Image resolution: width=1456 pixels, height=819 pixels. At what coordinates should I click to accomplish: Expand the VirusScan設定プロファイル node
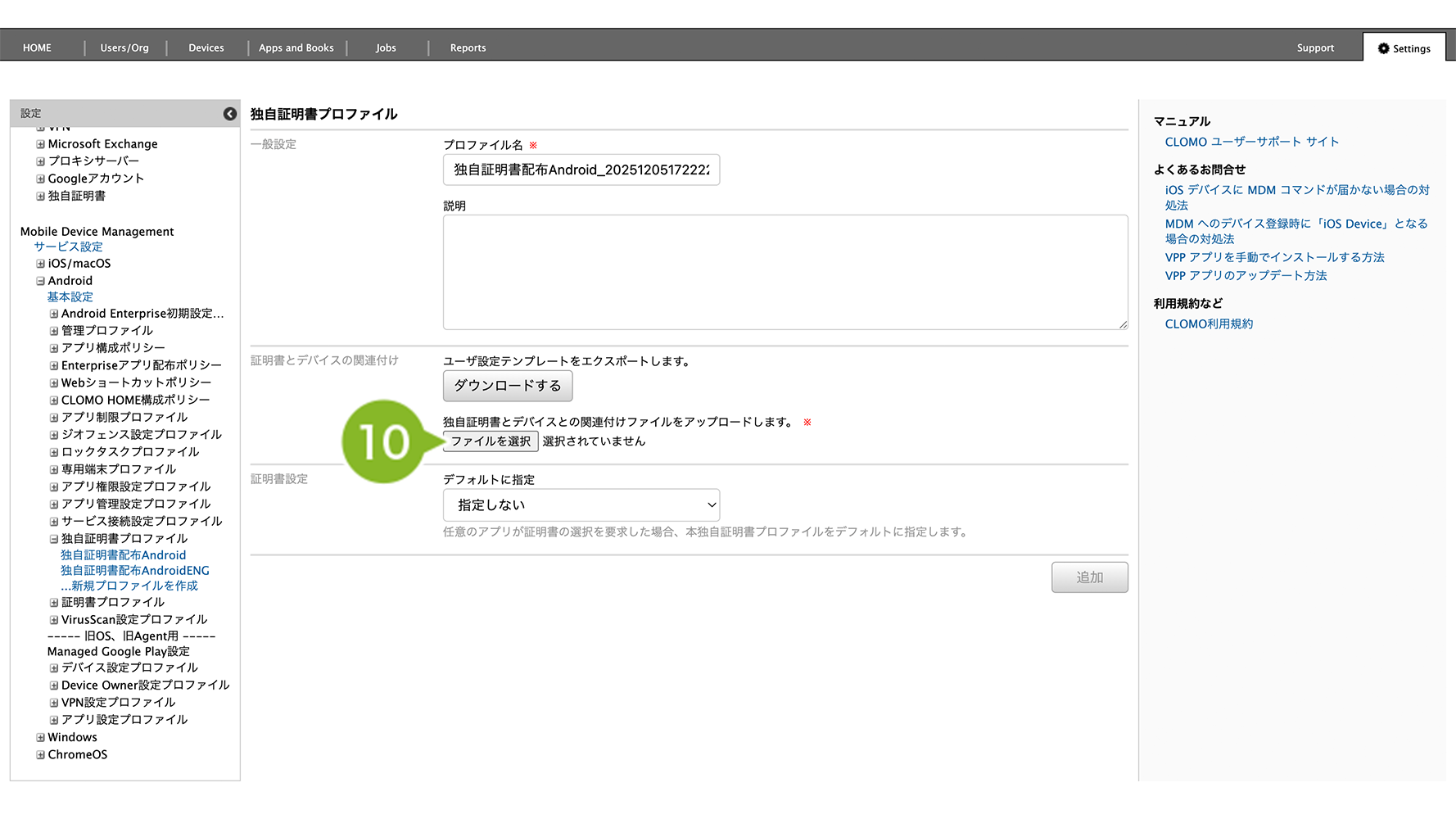(x=54, y=620)
